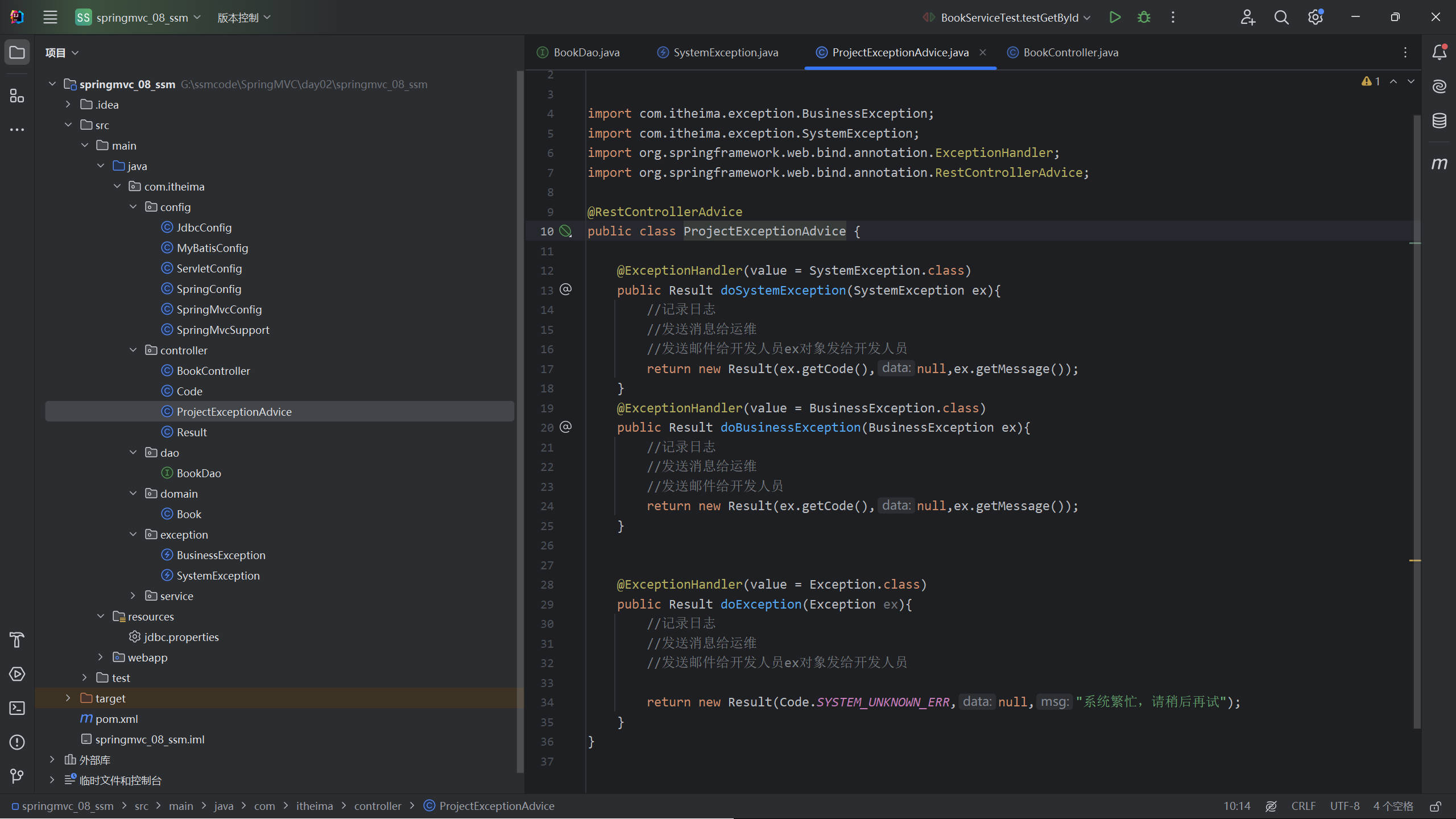Select the Search everywhere icon
The height and width of the screenshot is (819, 1456).
1281,18
